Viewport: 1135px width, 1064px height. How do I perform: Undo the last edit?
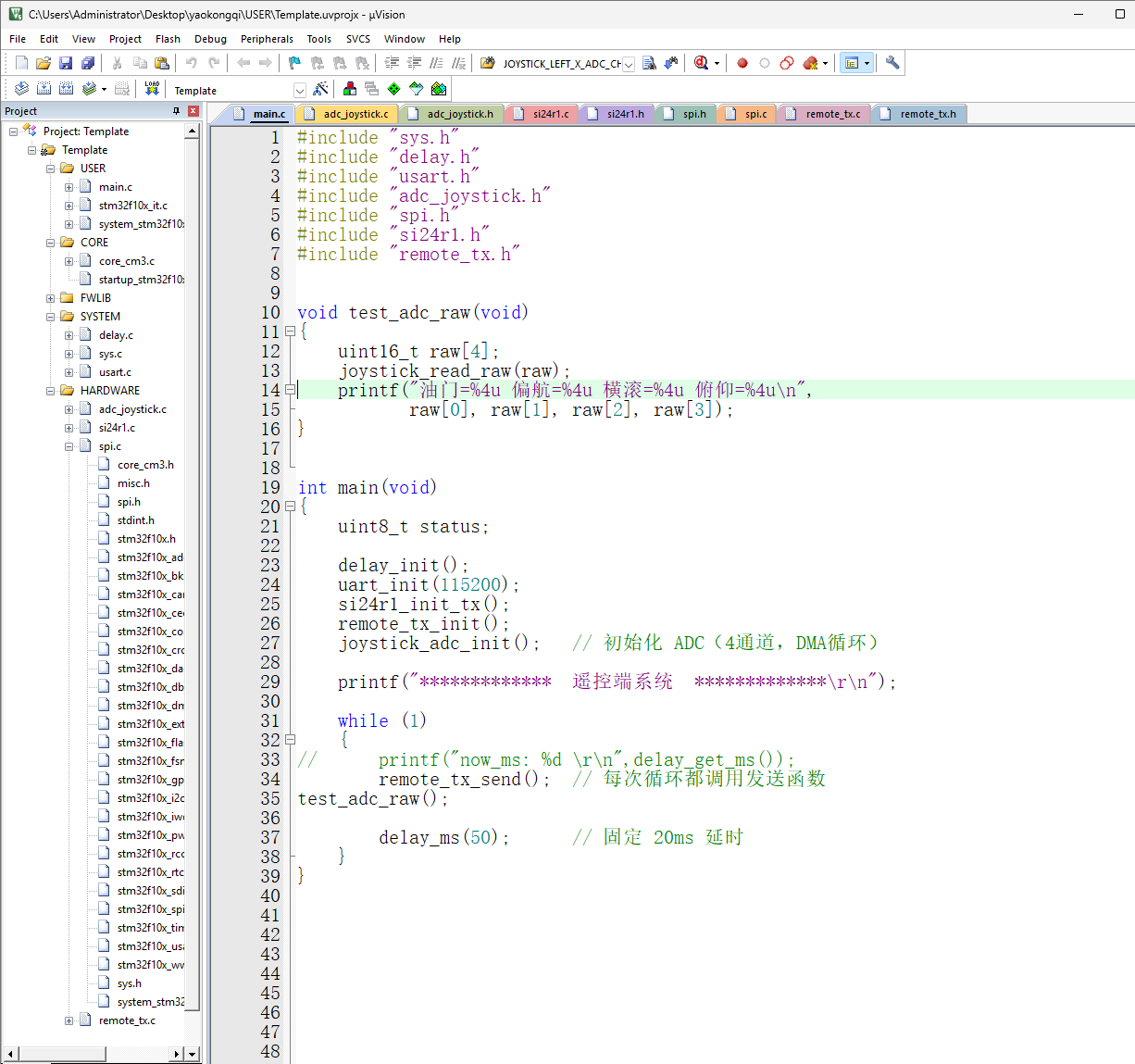pyautogui.click(x=192, y=63)
